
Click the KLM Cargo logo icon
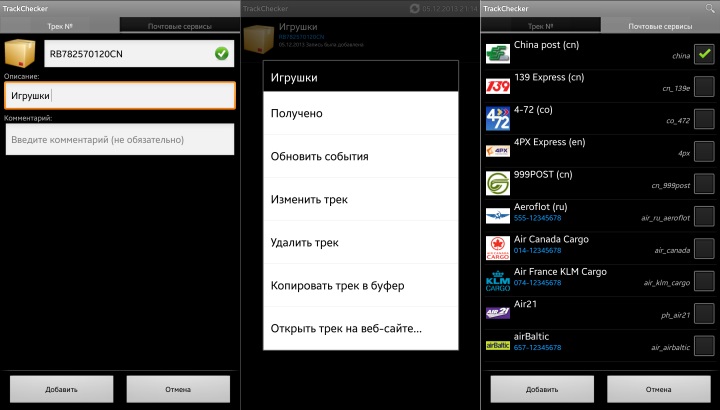click(x=498, y=281)
